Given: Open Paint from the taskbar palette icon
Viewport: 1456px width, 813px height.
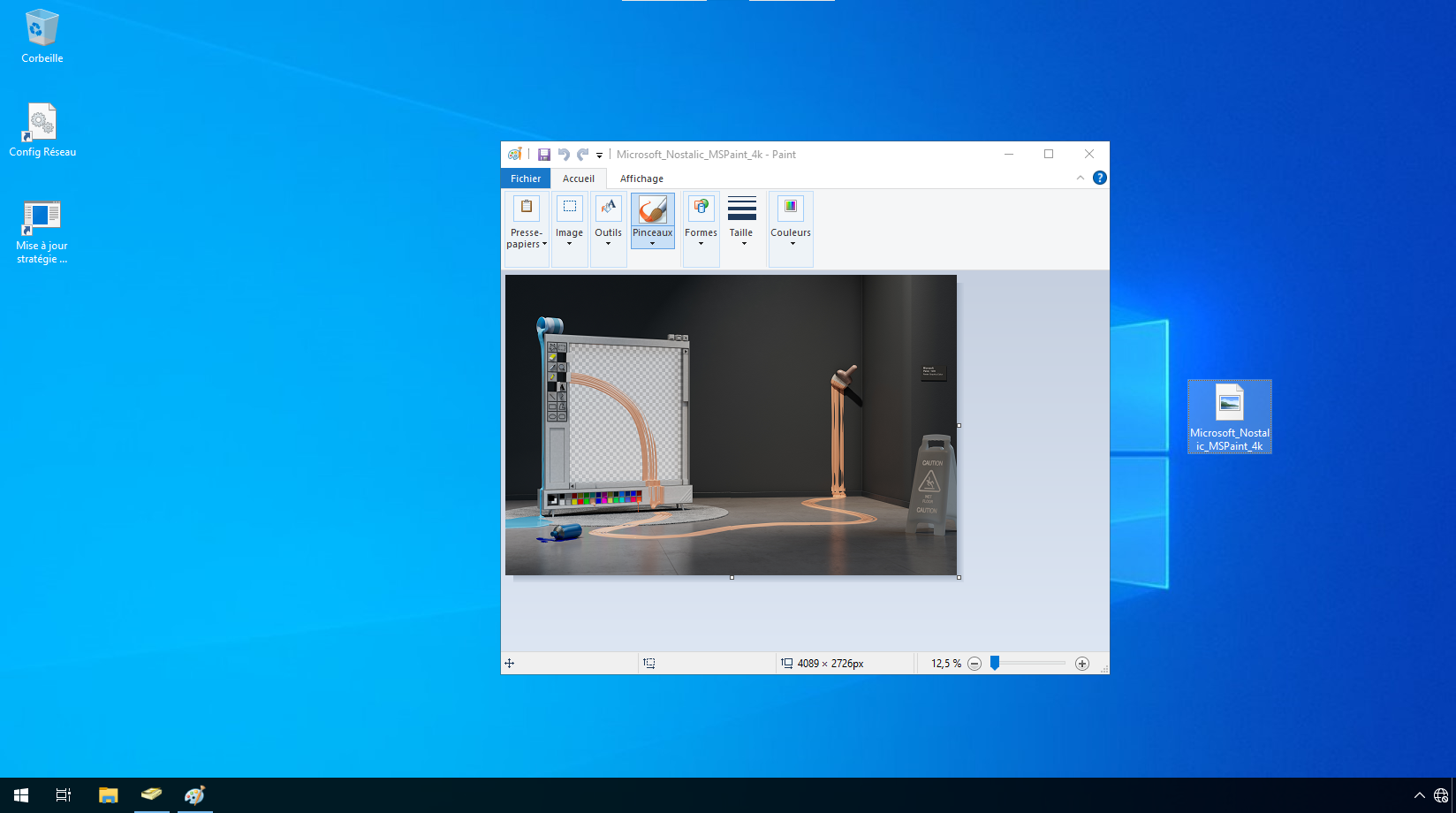Looking at the screenshot, I should 194,795.
